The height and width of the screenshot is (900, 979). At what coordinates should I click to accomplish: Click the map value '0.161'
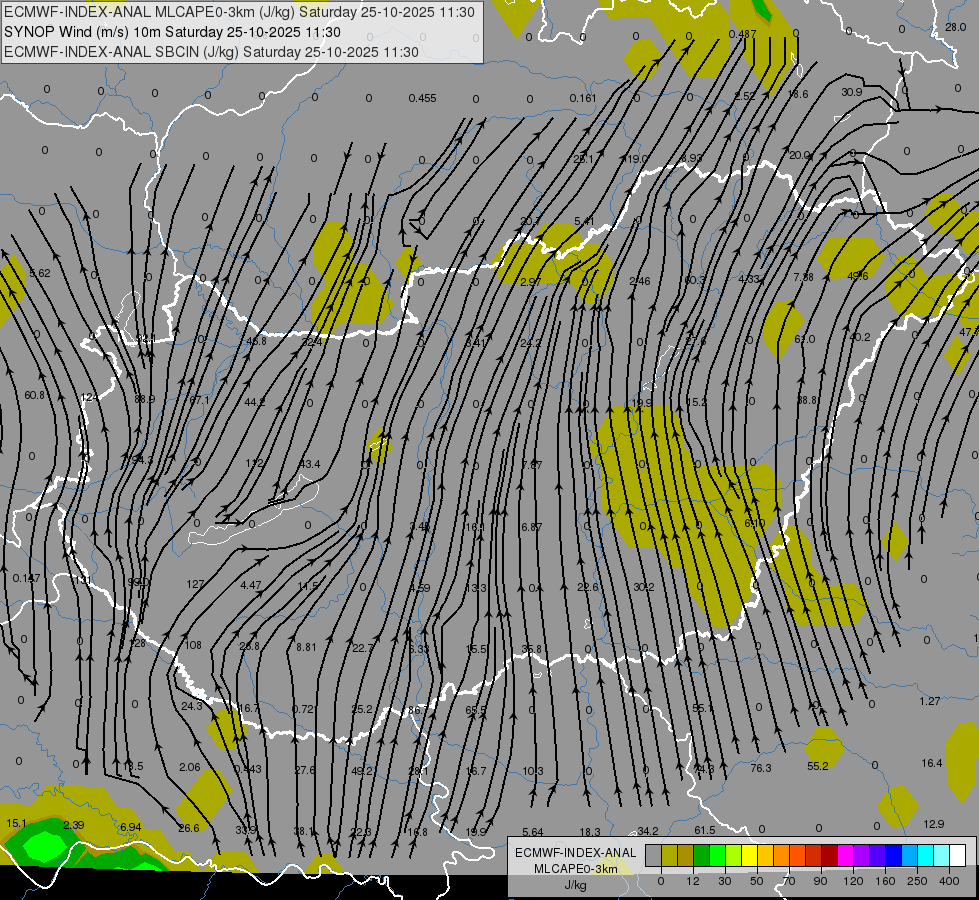click(583, 98)
